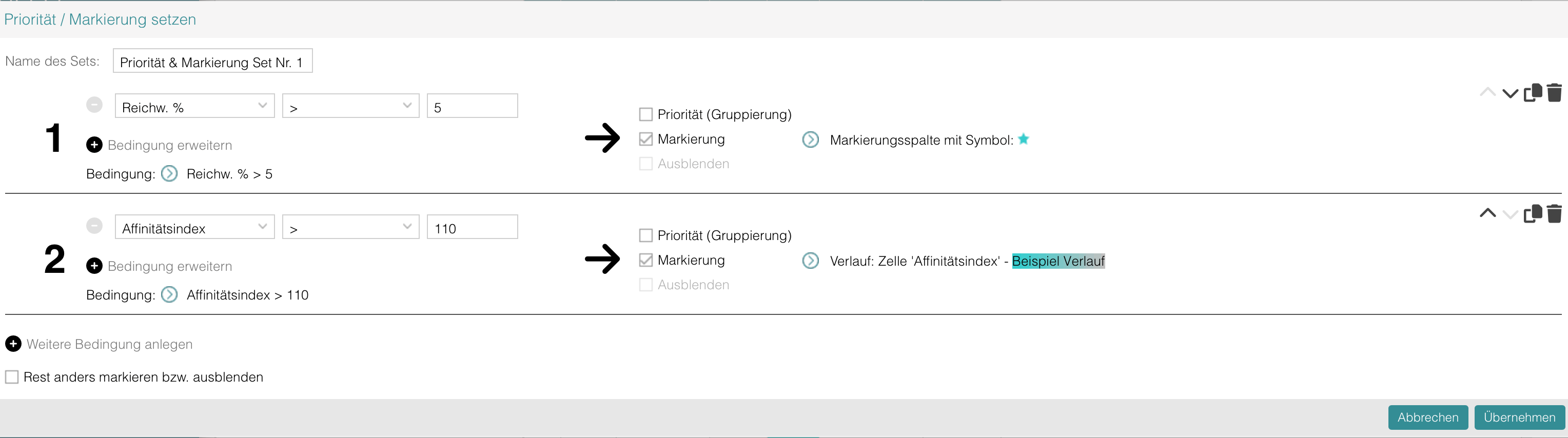Click Weitere Bedingung anlegen
The image size is (1568, 438).
click(x=13, y=344)
